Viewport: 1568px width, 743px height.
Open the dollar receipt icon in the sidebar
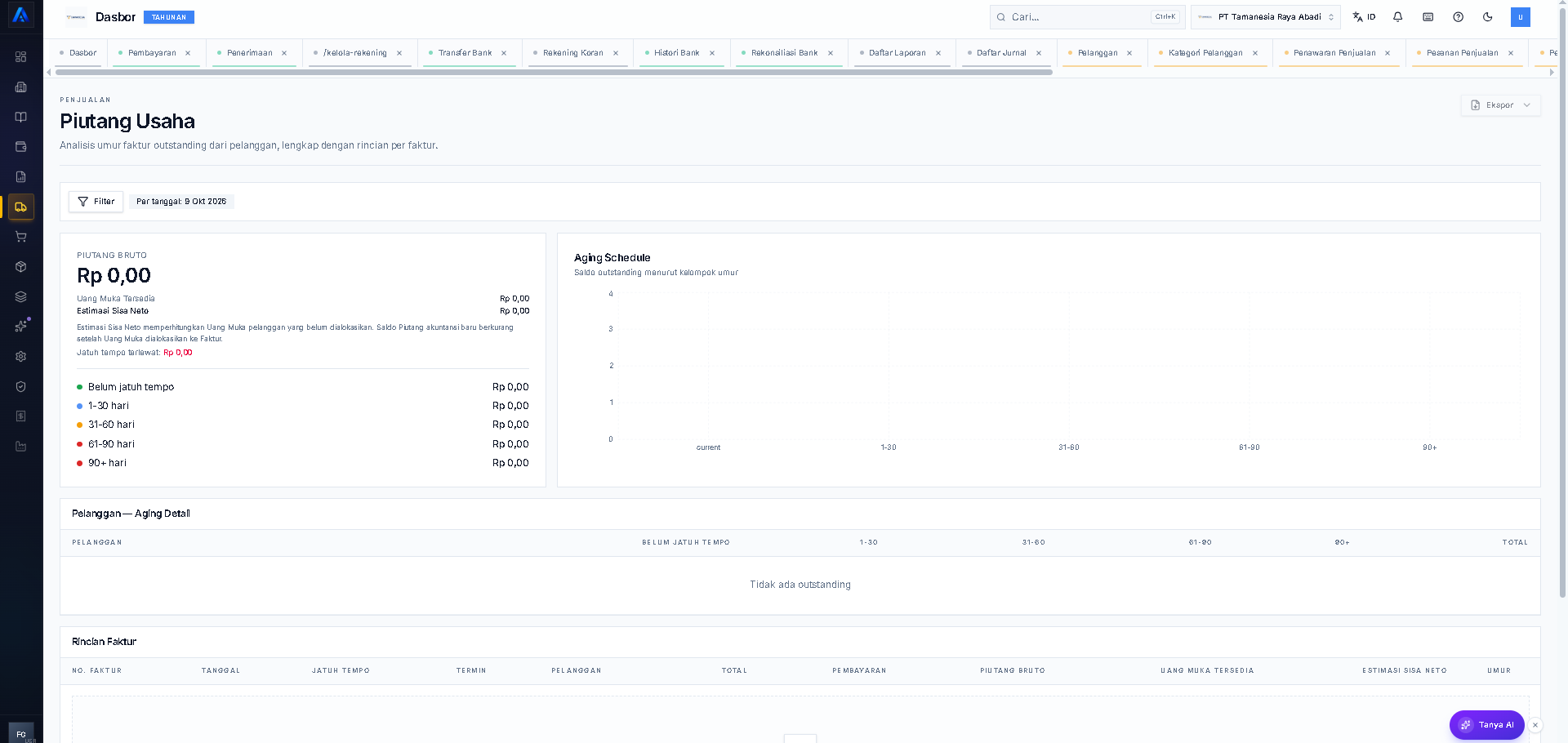[21, 416]
